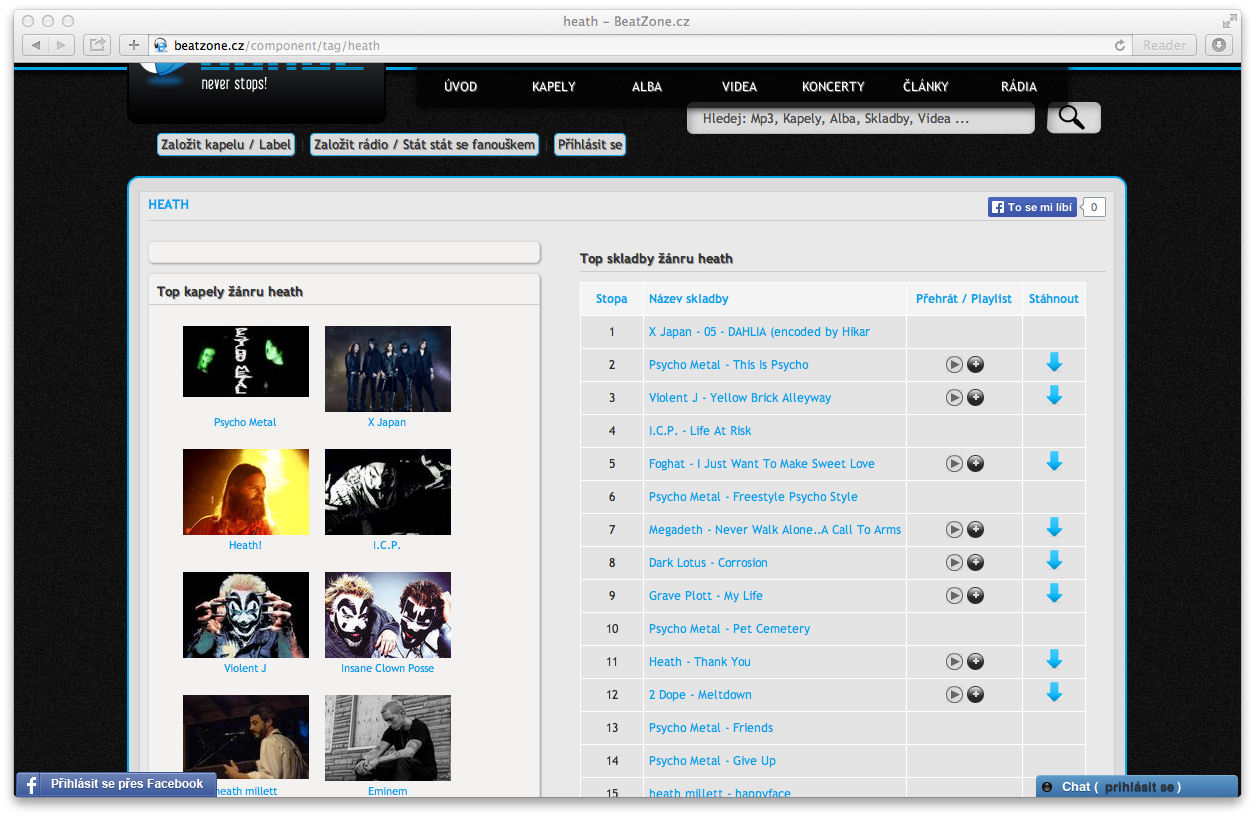Open the X Japan band thumbnail
This screenshot has width=1255, height=817.
(x=388, y=368)
